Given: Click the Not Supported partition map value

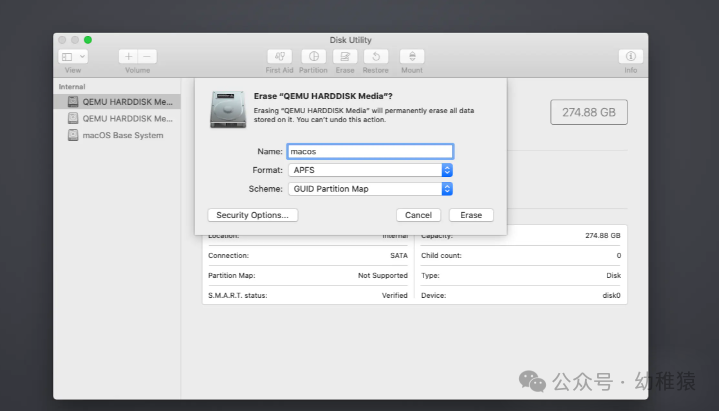Looking at the screenshot, I should (382, 276).
